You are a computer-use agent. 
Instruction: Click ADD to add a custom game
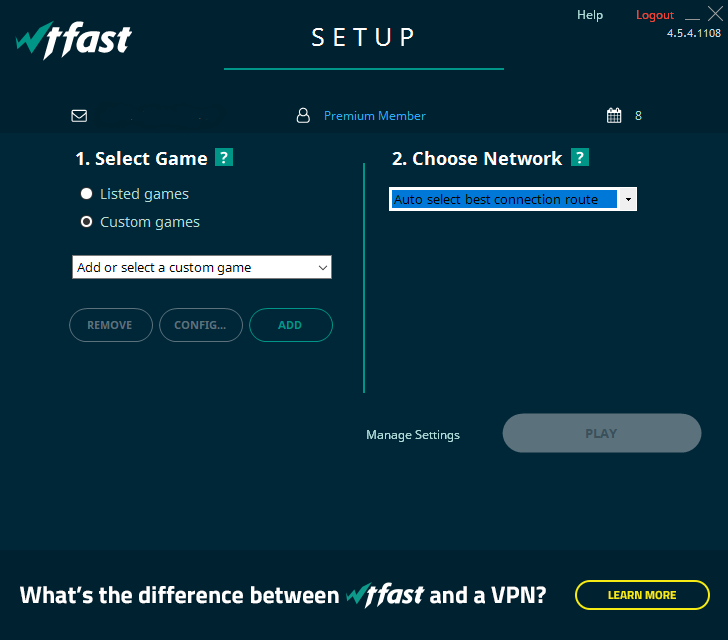pyautogui.click(x=291, y=325)
